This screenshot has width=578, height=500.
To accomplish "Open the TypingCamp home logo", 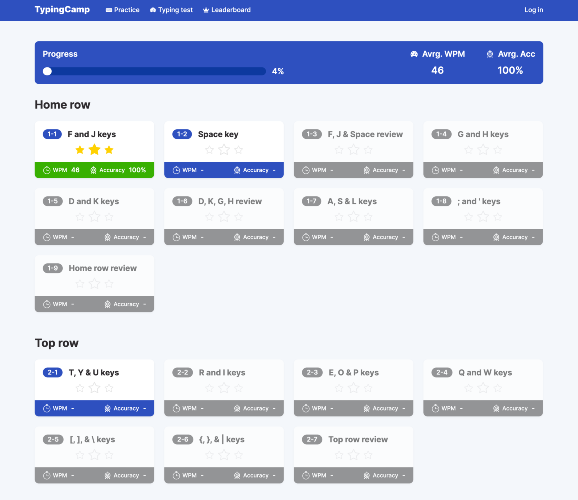I will [62, 10].
